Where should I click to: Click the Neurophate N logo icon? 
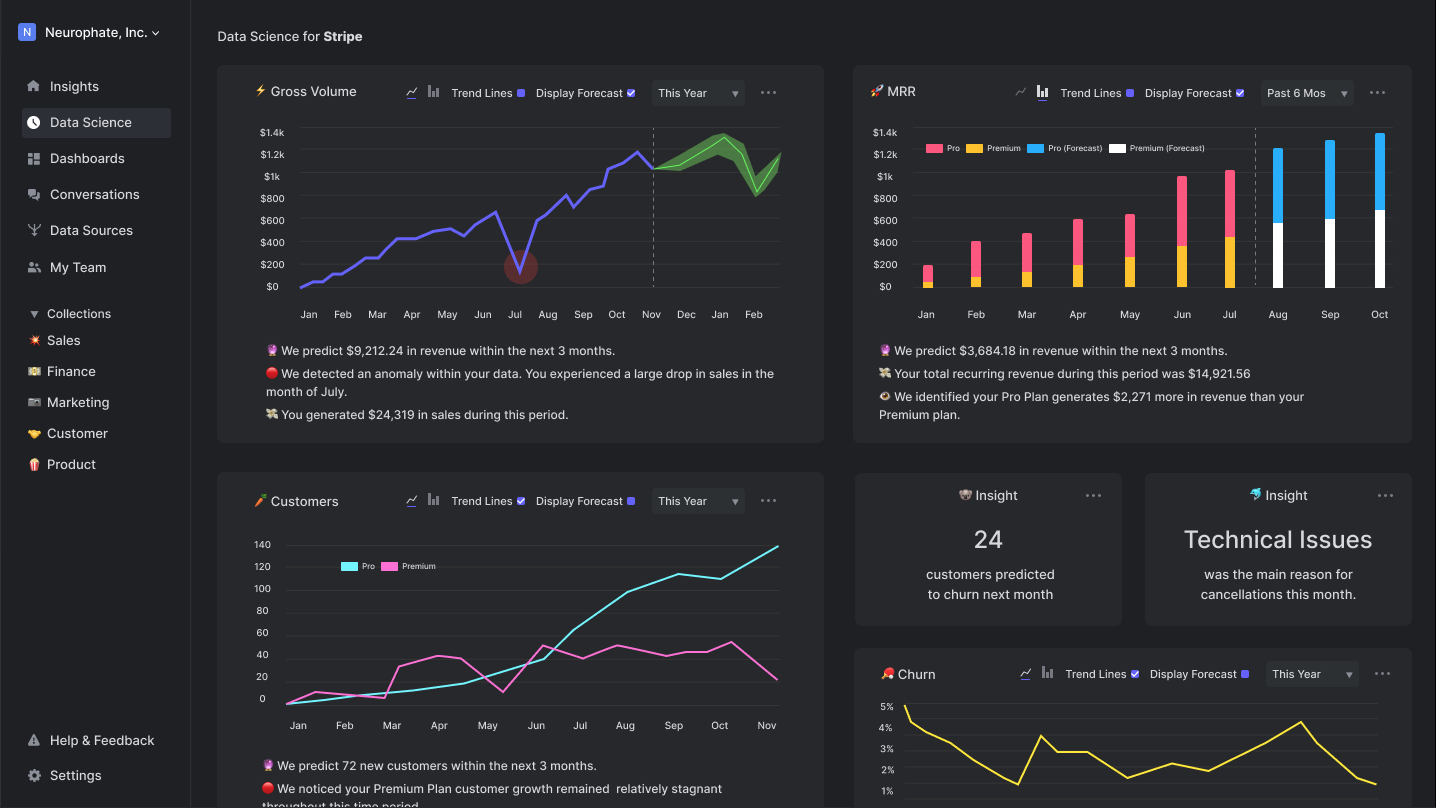click(x=27, y=32)
